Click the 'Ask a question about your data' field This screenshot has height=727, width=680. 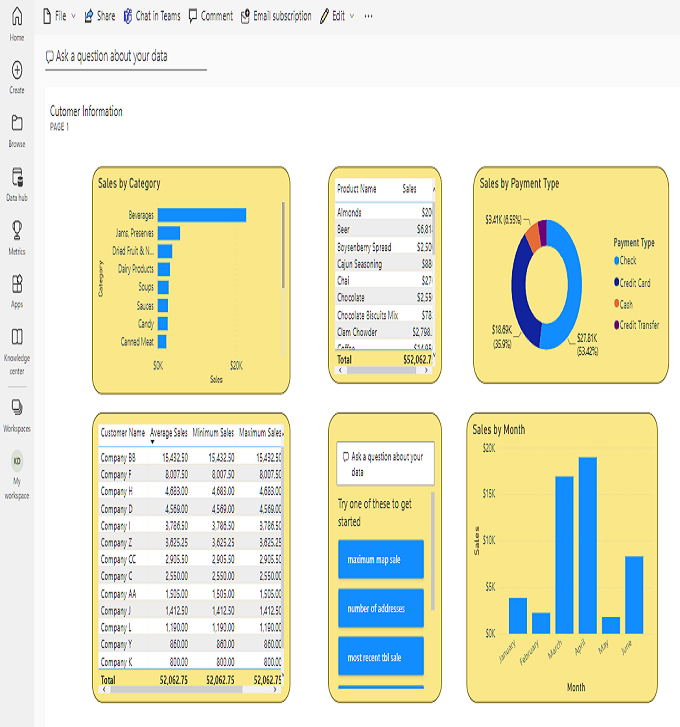coord(125,57)
